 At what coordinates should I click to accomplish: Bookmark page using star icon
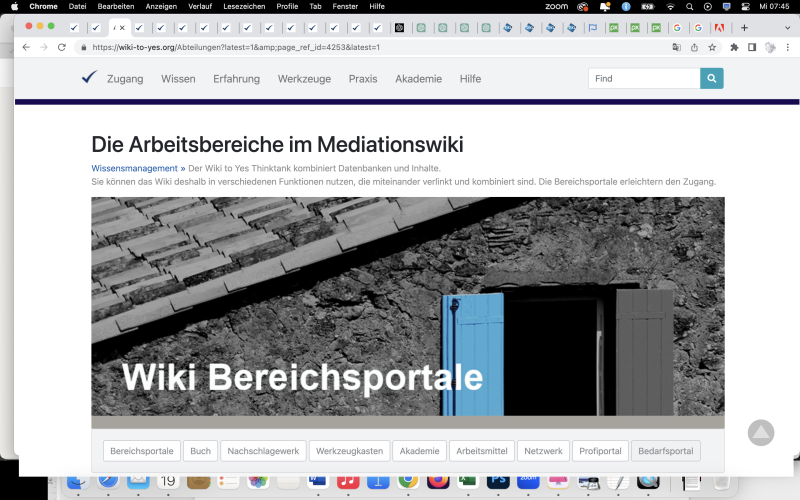point(712,47)
